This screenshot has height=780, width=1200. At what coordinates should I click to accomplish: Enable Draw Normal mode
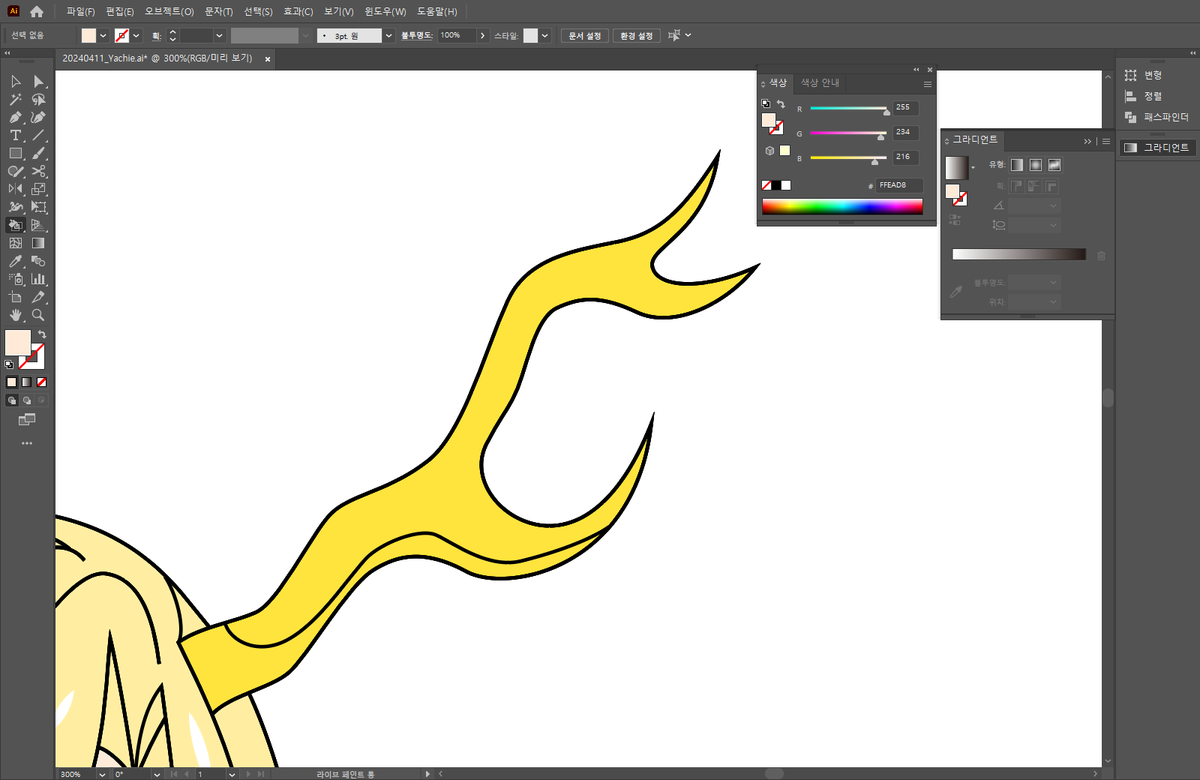click(x=12, y=400)
